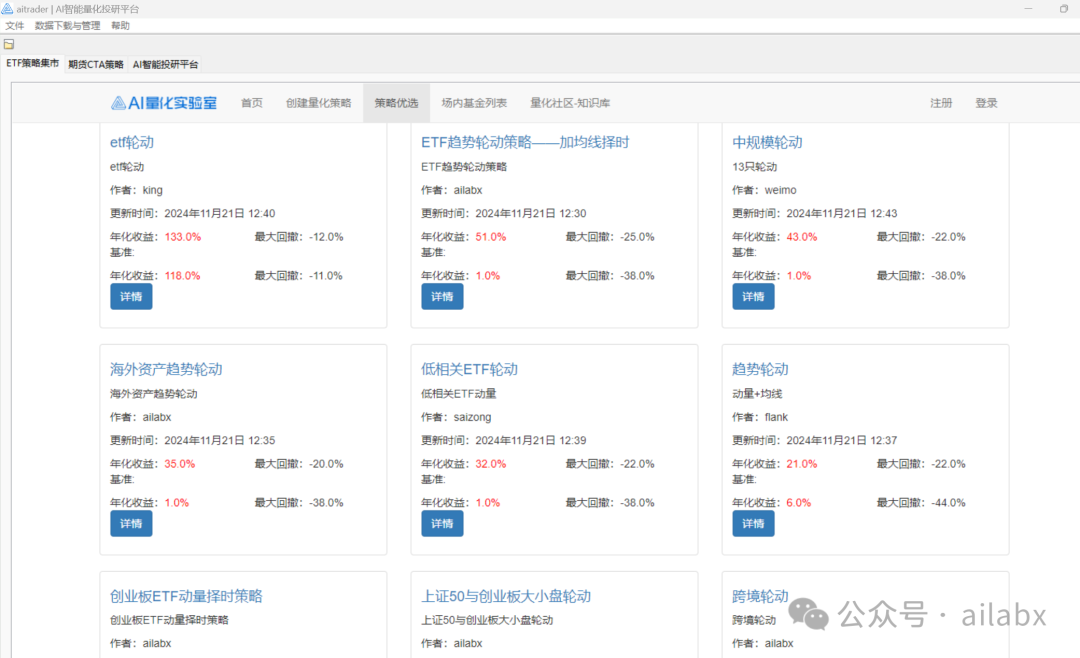Click the 13只轮动 description text
The width and height of the screenshot is (1080, 658).
click(754, 167)
